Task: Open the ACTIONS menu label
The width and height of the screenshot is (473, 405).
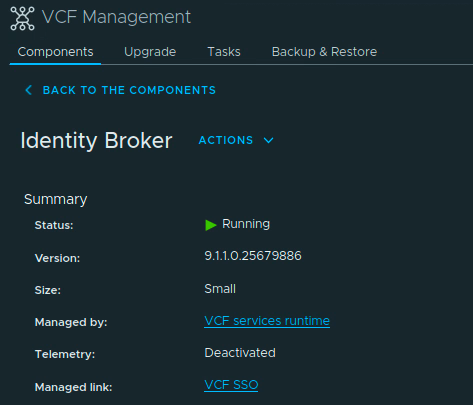Action: click(x=226, y=140)
